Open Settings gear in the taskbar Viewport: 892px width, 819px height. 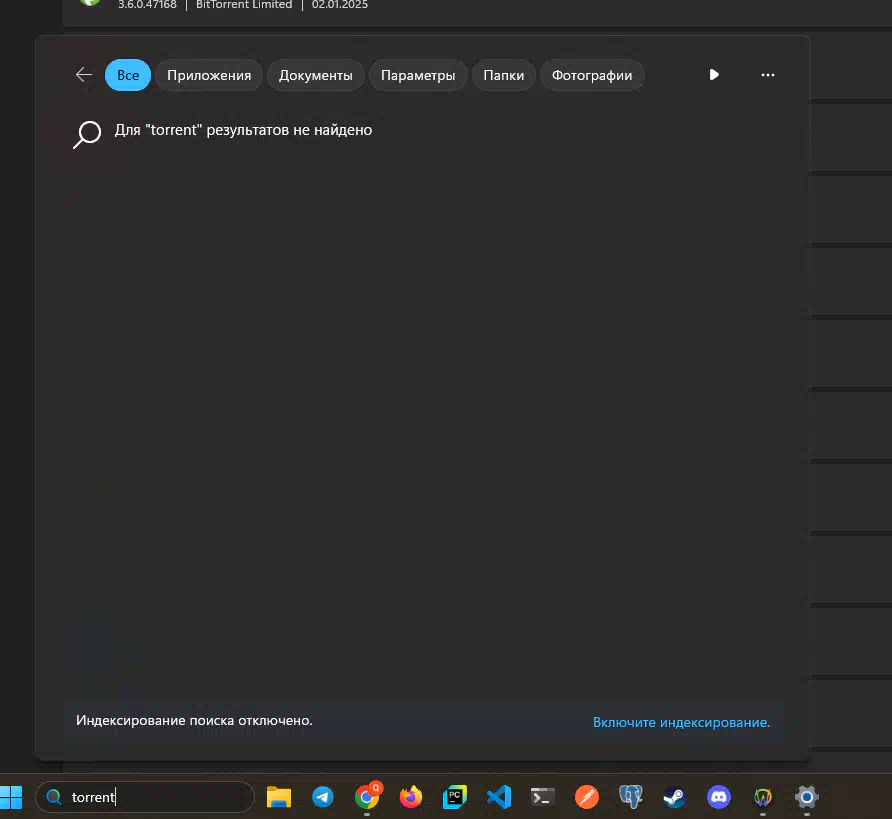click(x=807, y=797)
